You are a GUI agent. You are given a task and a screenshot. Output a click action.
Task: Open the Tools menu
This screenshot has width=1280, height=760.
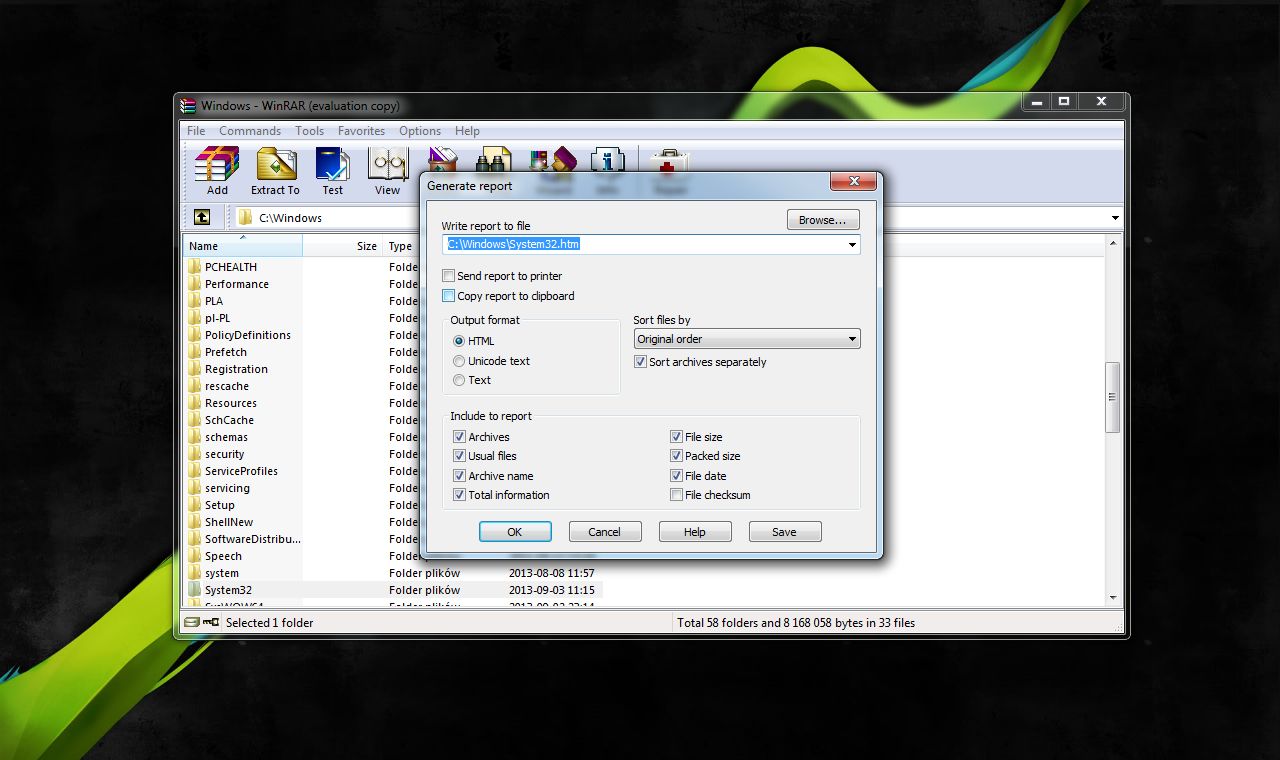(x=309, y=131)
